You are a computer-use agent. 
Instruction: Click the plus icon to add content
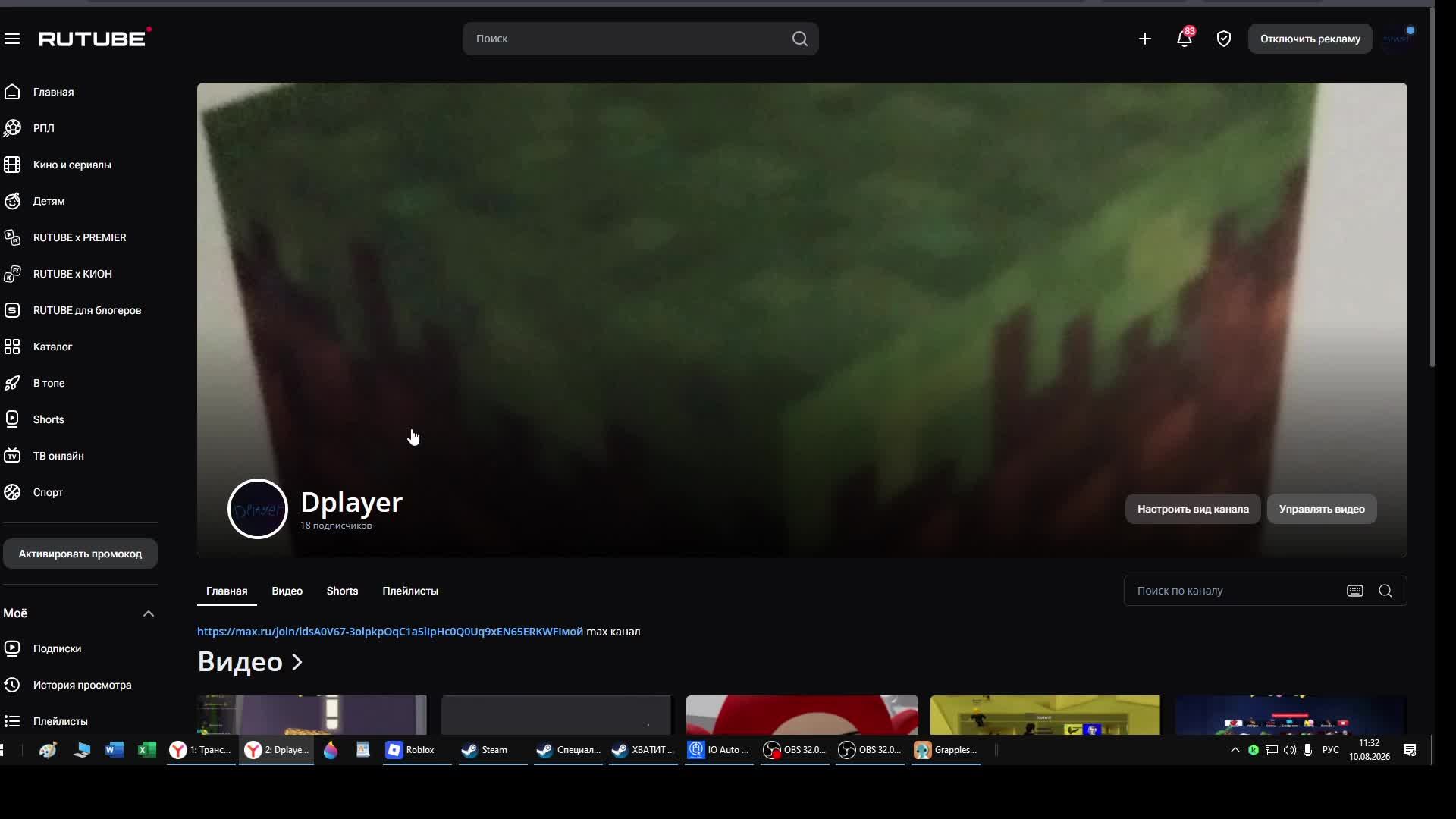click(1145, 39)
